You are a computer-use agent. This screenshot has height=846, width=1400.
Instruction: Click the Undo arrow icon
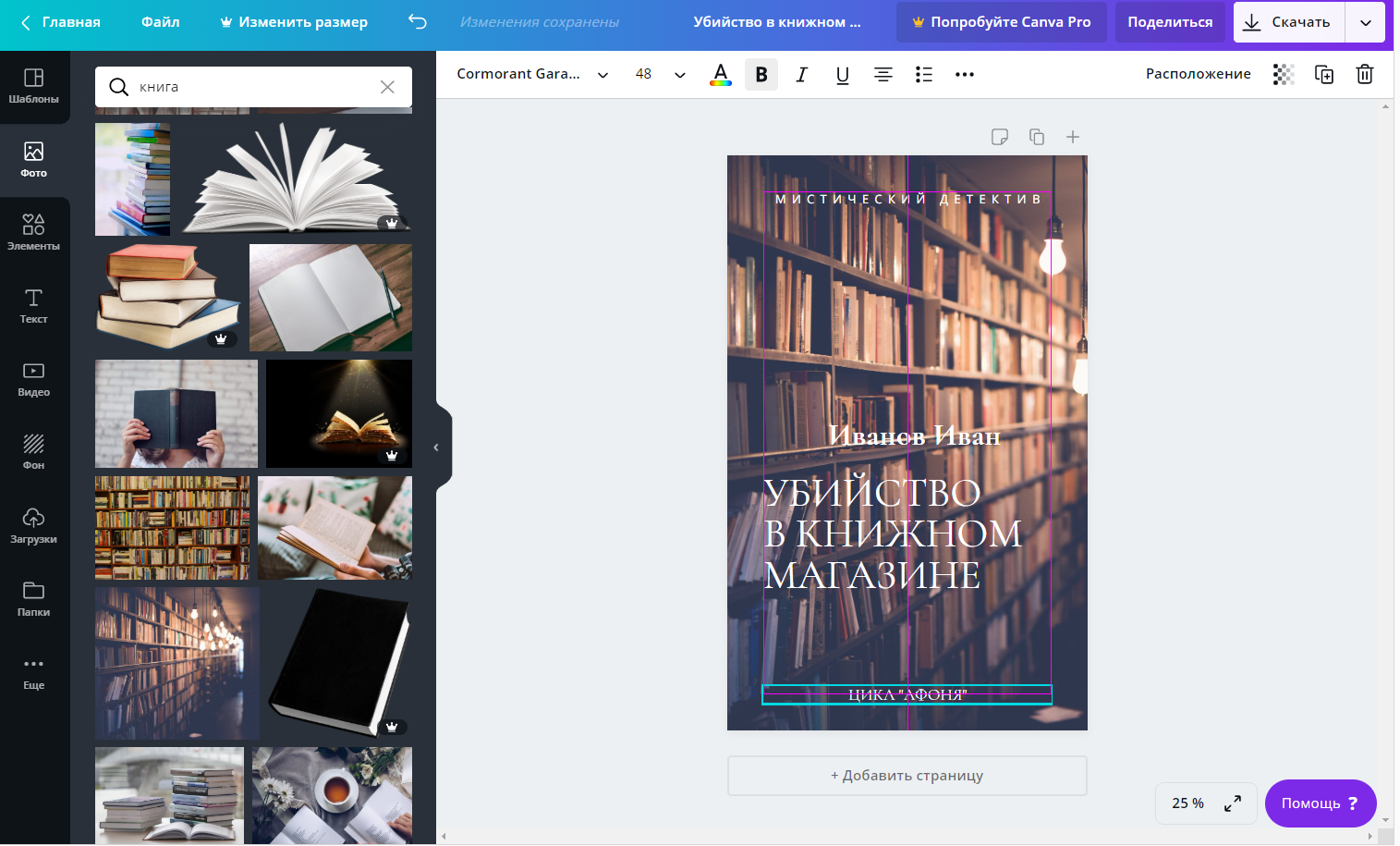pyautogui.click(x=418, y=21)
